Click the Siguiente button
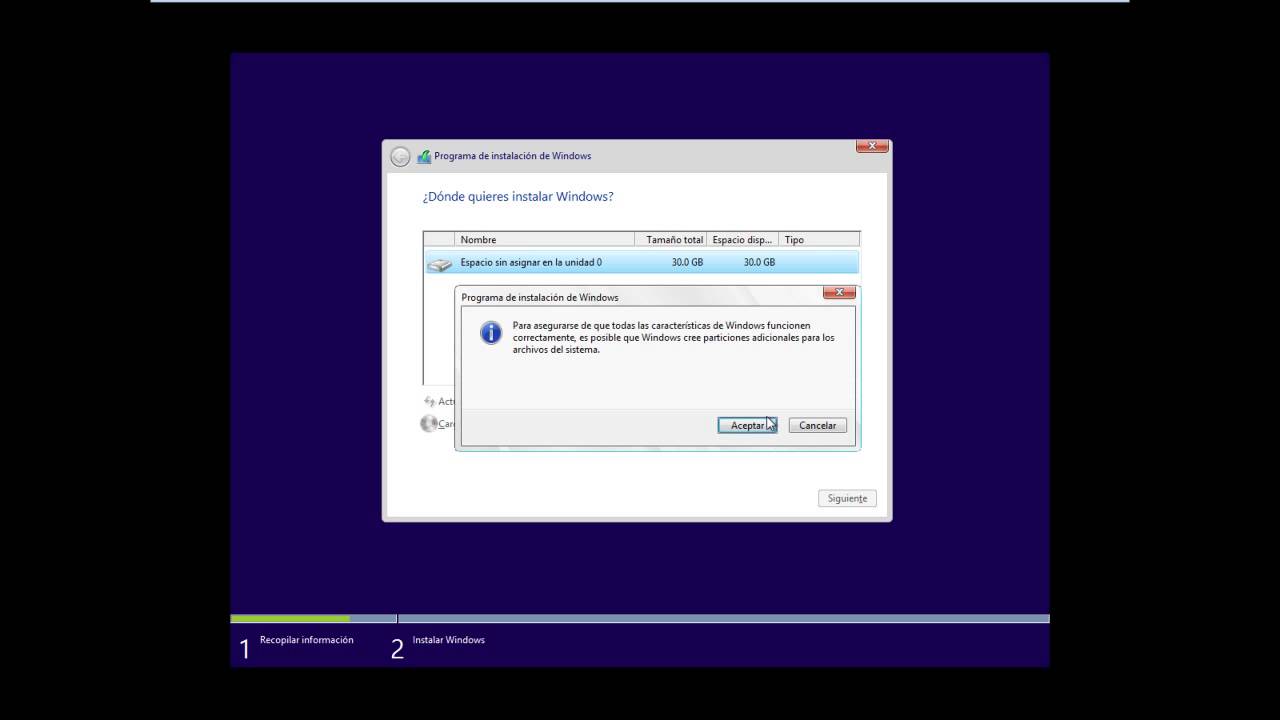 pos(847,498)
